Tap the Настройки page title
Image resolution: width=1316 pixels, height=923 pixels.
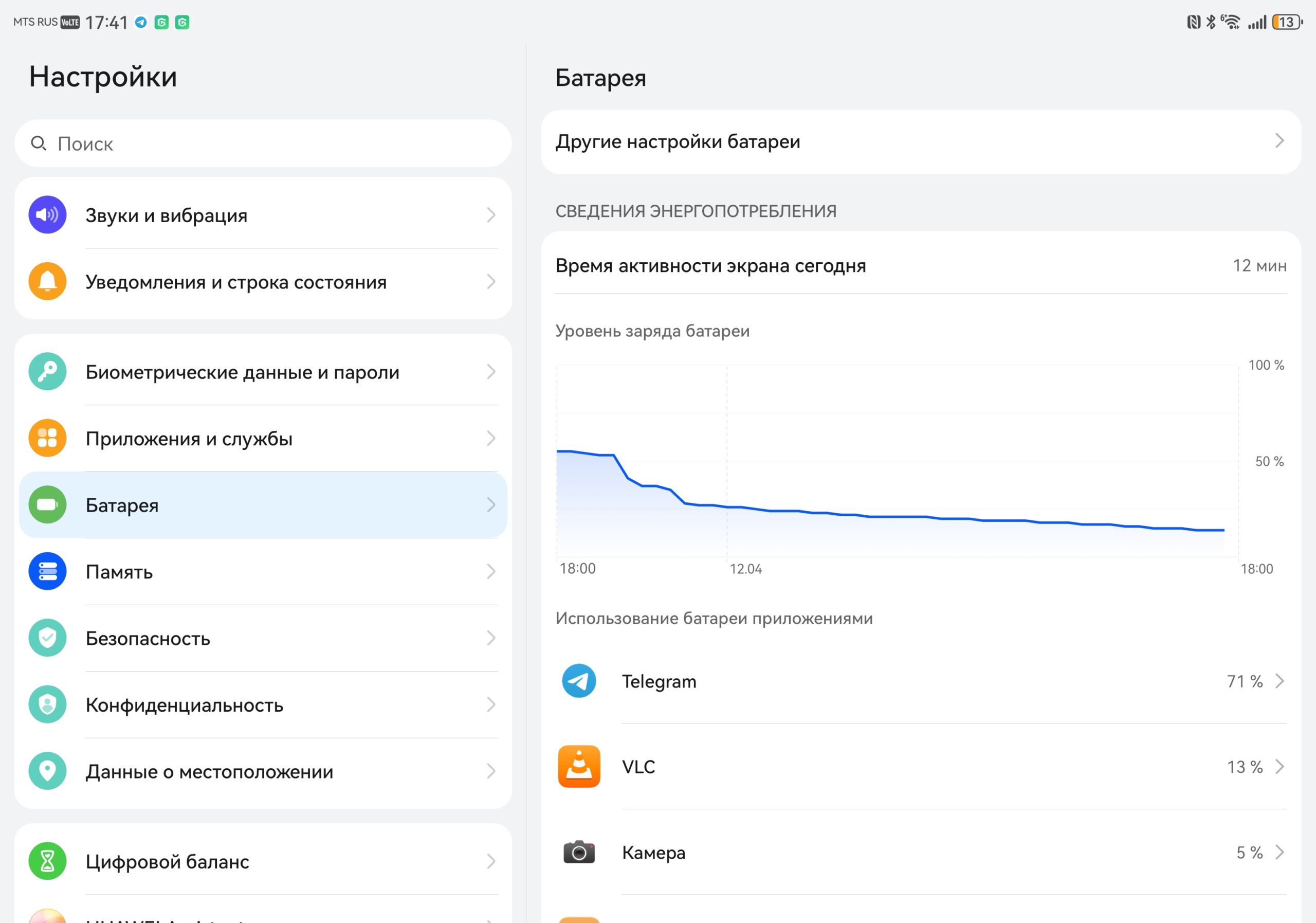[x=103, y=77]
